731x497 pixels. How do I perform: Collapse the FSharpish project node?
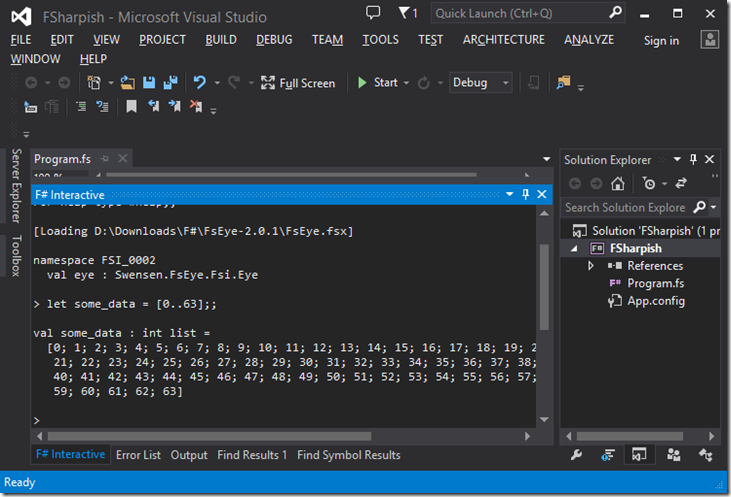[x=574, y=249]
